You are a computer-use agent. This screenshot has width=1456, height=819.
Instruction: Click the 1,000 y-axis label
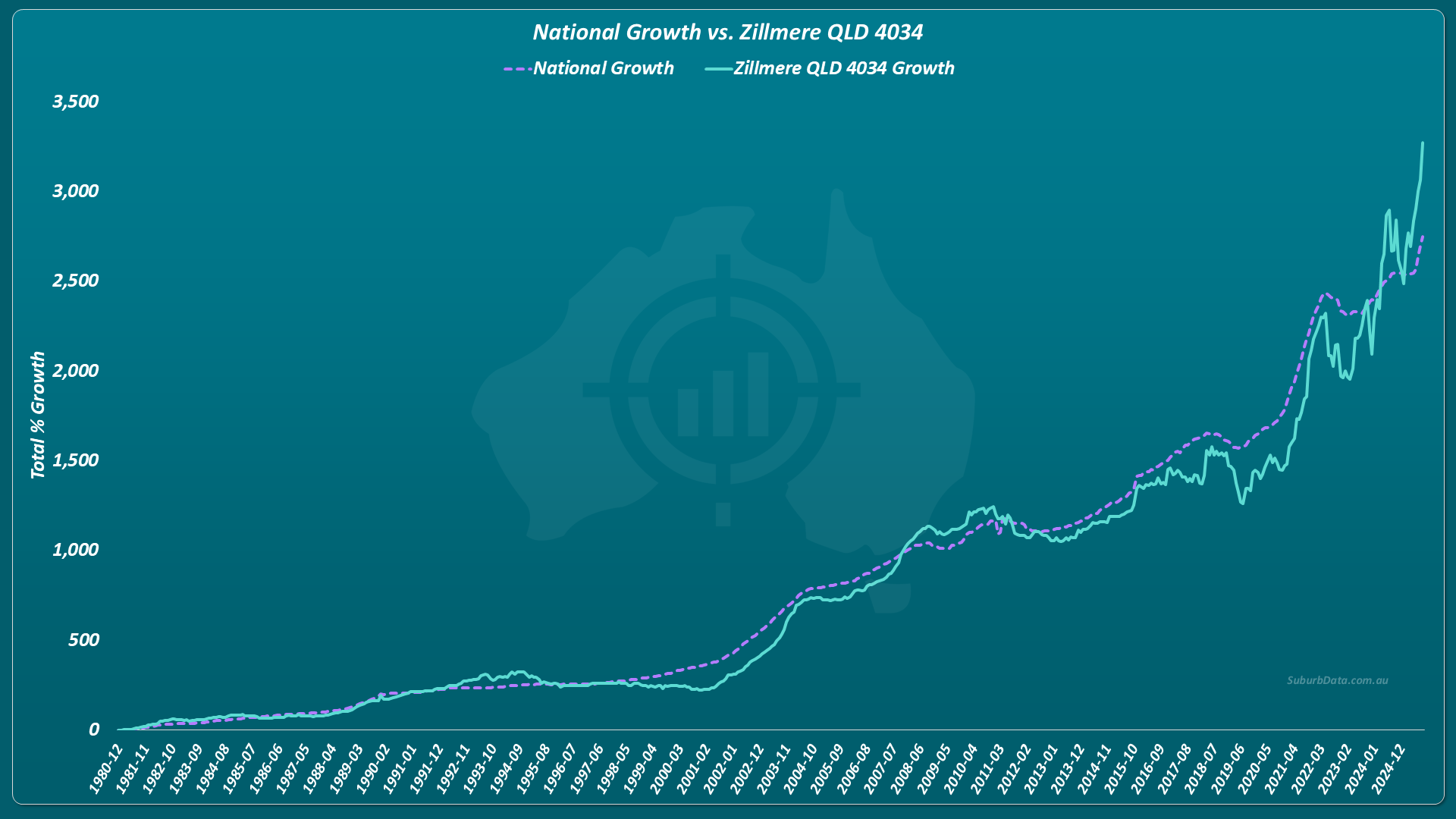(76, 550)
